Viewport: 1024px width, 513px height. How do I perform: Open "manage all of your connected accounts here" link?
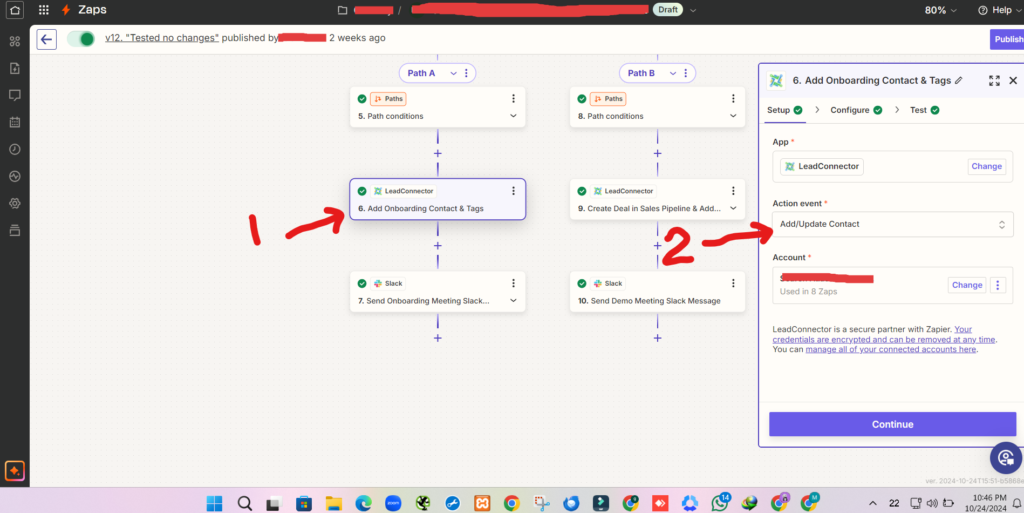tap(891, 349)
